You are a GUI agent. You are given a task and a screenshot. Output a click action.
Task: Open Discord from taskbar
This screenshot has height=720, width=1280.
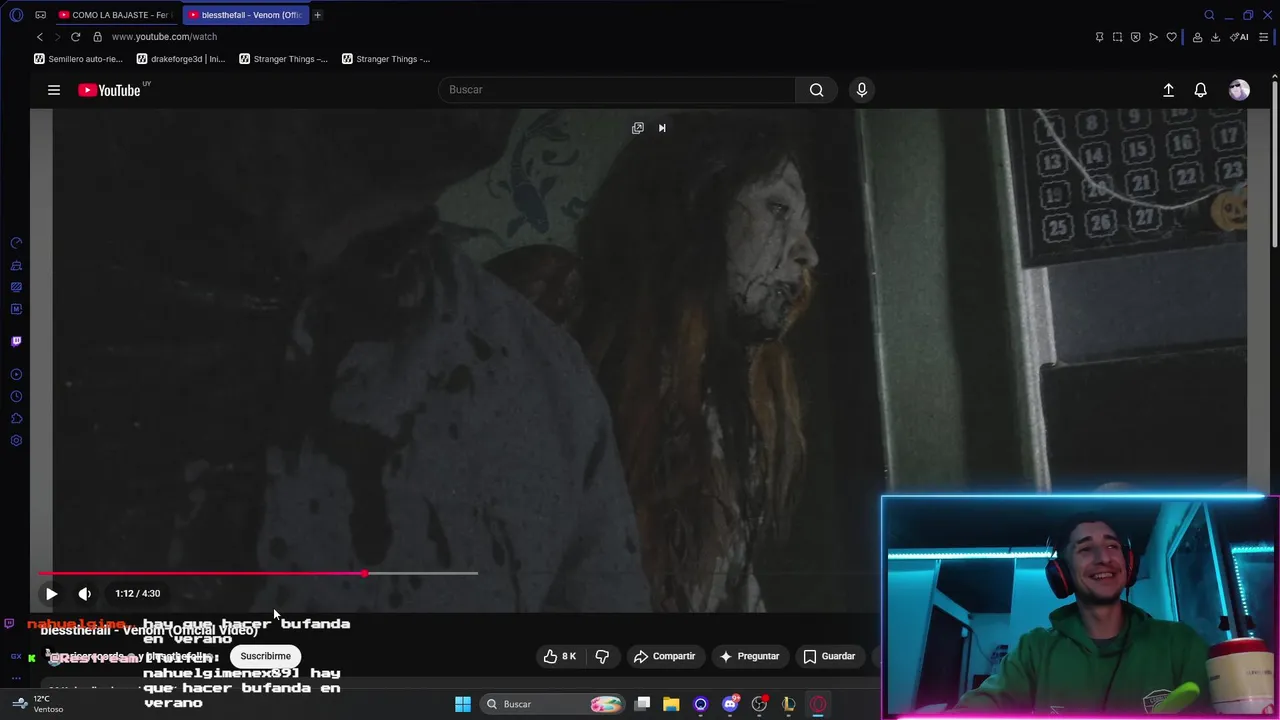[x=730, y=704]
